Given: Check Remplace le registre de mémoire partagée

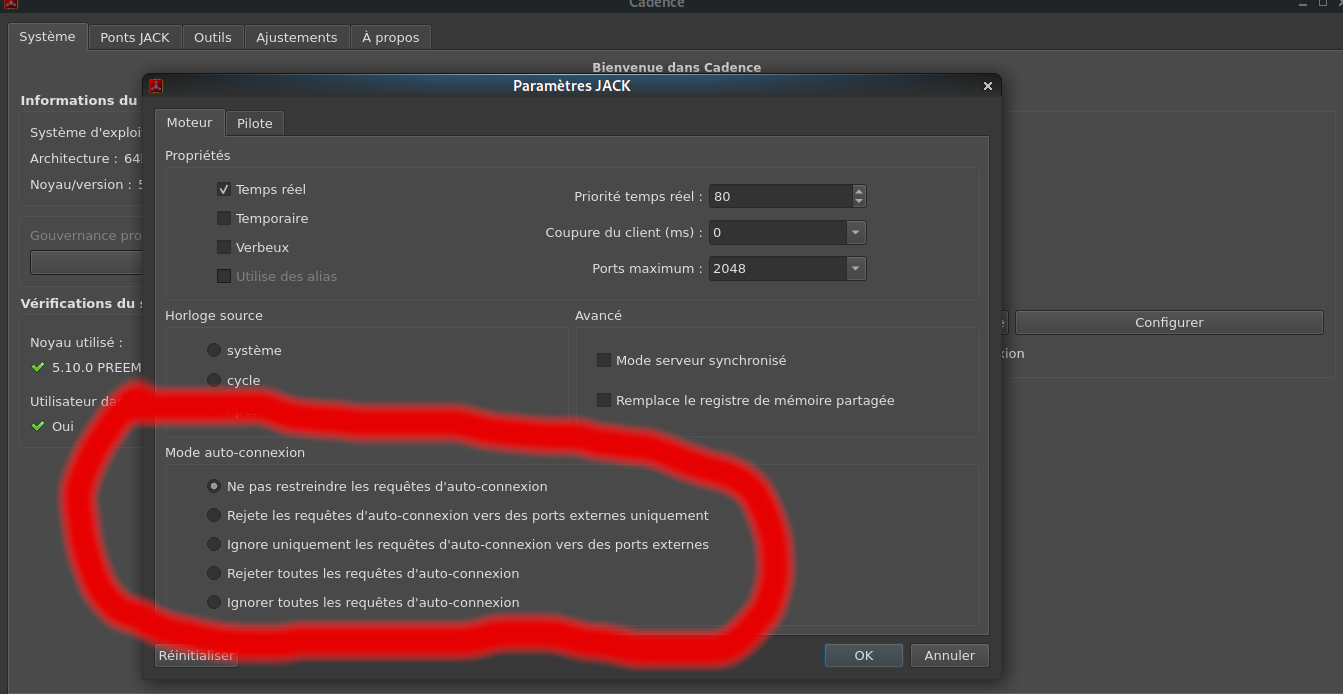Looking at the screenshot, I should (604, 400).
